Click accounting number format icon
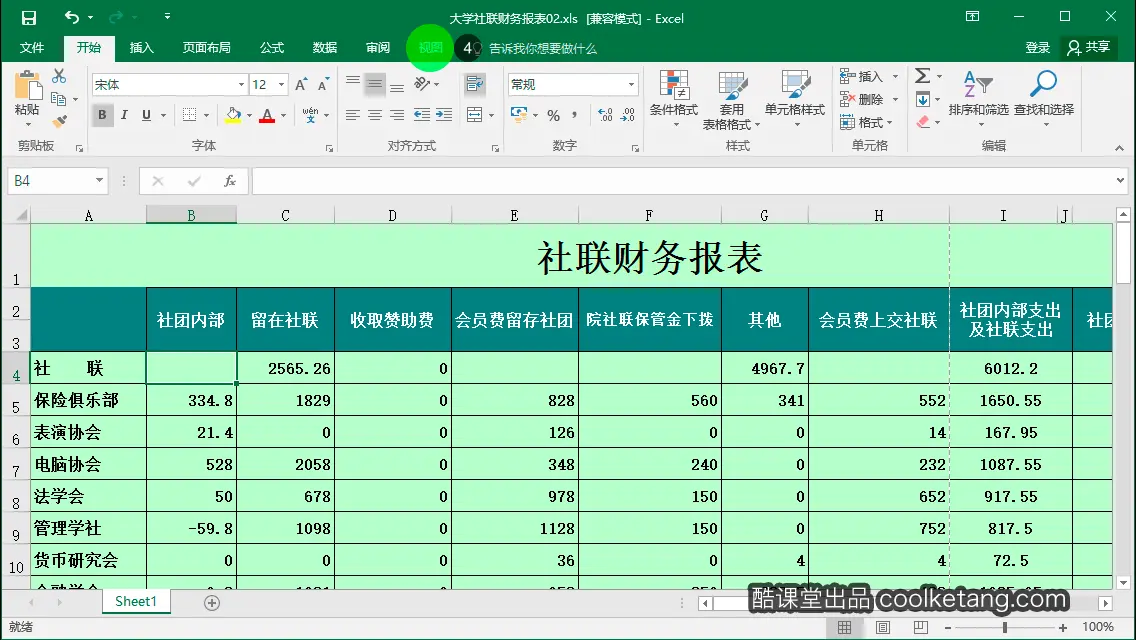The width and height of the screenshot is (1136, 640). 519,115
